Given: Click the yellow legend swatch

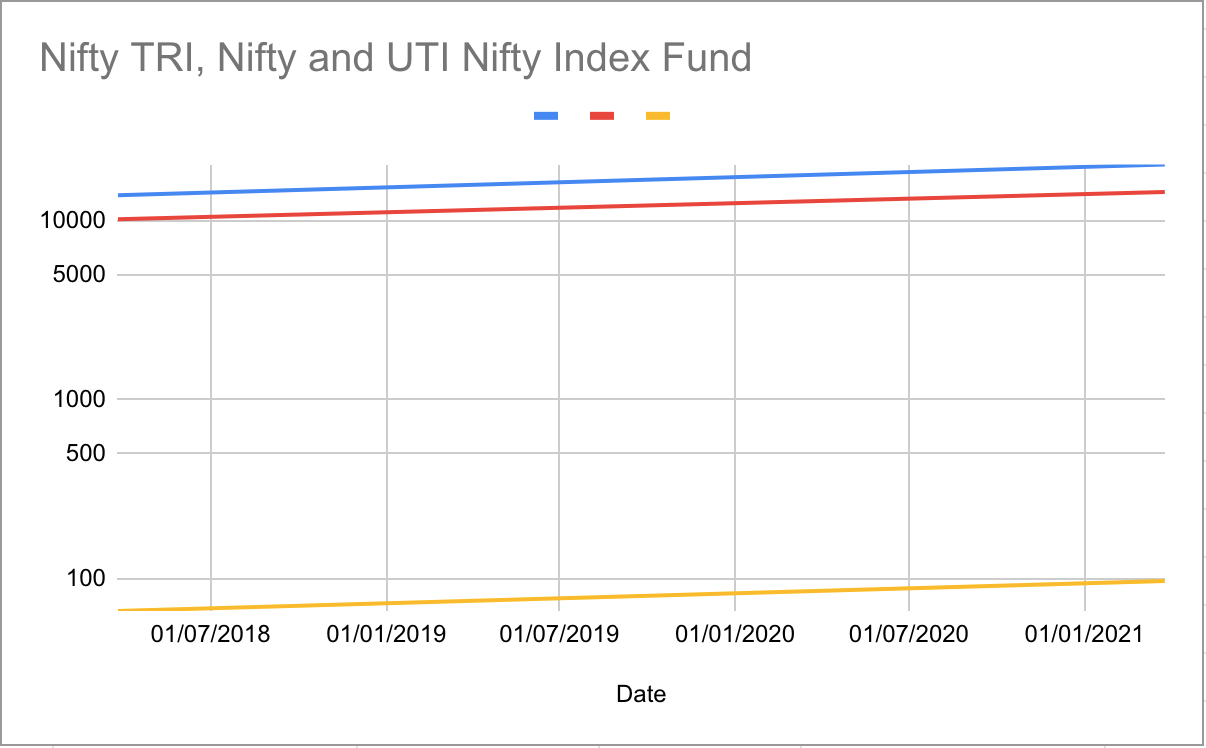Looking at the screenshot, I should [x=658, y=116].
